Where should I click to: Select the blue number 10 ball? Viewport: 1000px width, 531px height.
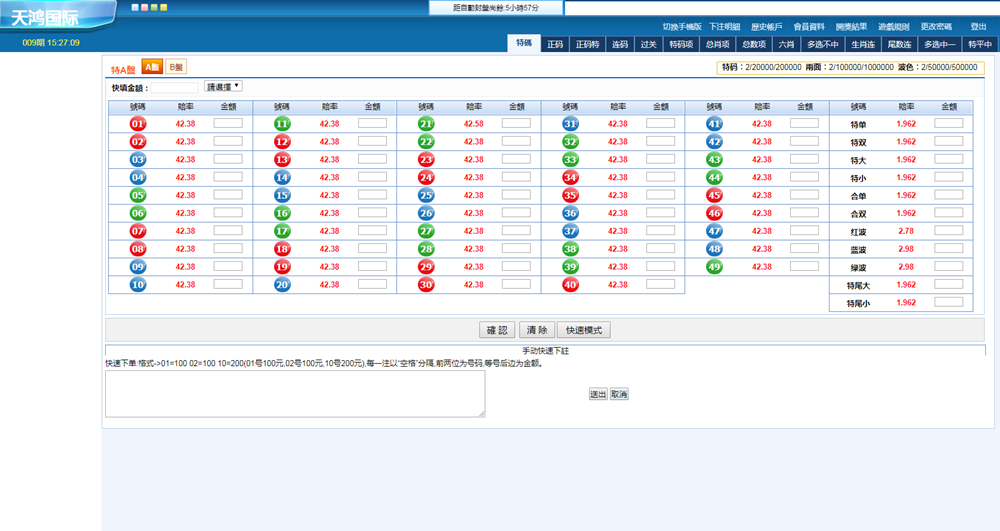(138, 285)
